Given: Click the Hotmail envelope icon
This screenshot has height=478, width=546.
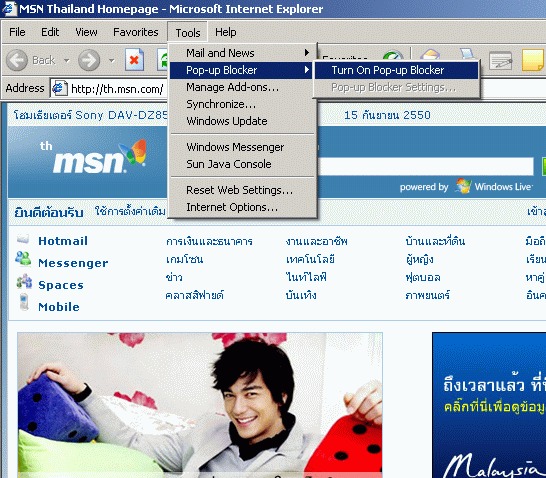Looking at the screenshot, I should [x=23, y=239].
